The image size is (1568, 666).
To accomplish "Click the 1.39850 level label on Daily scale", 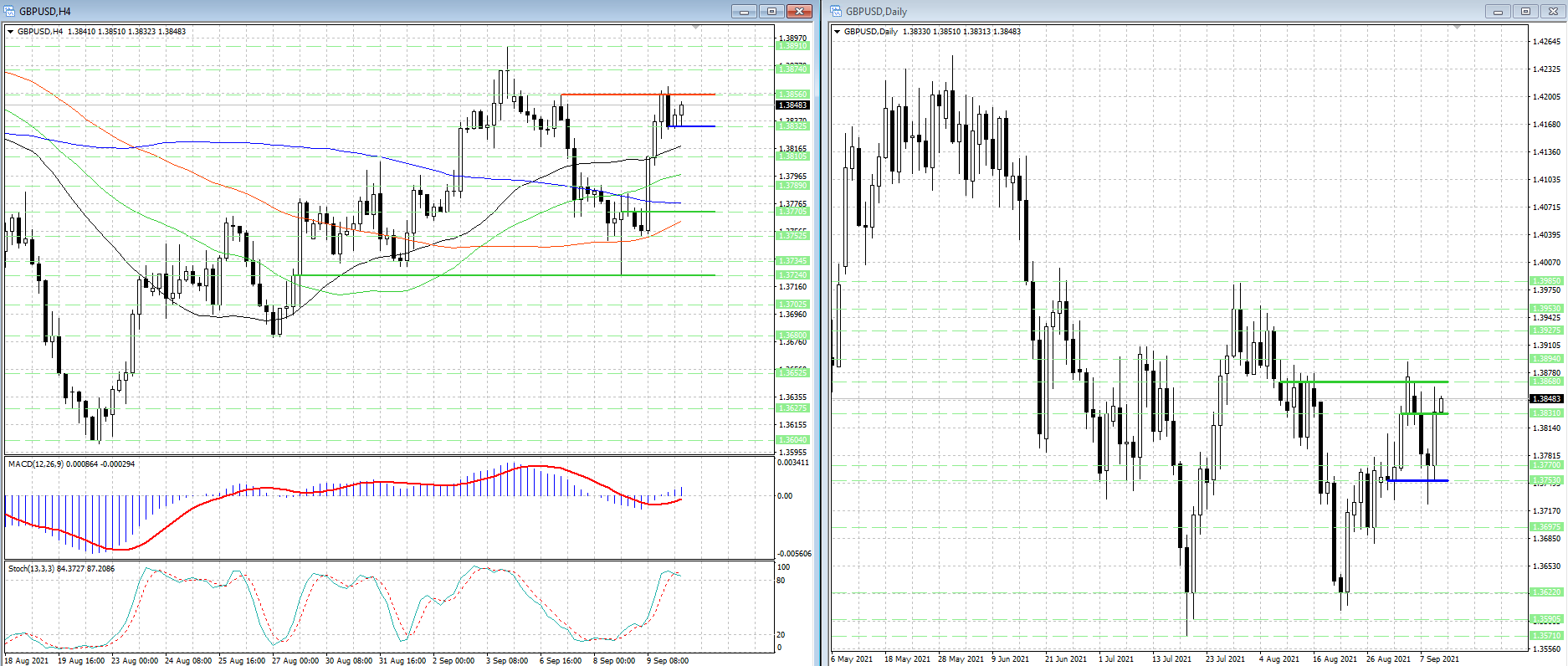I will (x=1545, y=281).
